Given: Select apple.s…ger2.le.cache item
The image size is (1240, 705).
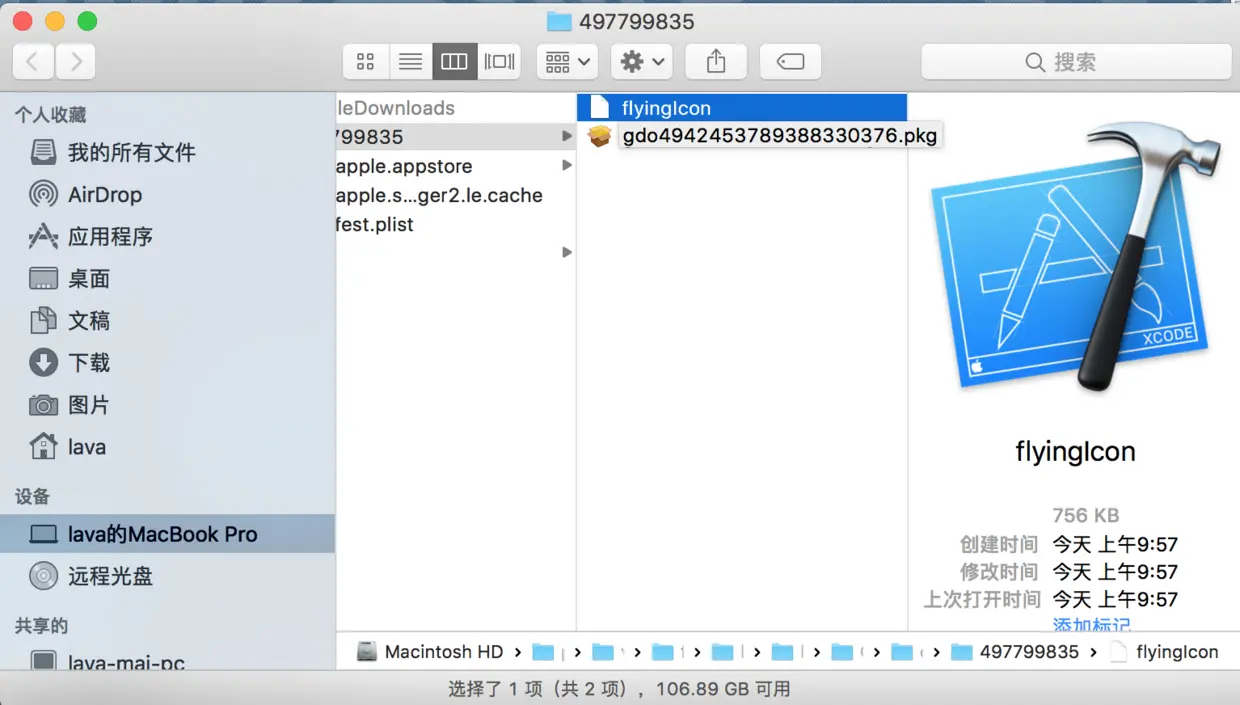Looking at the screenshot, I should click(x=440, y=195).
